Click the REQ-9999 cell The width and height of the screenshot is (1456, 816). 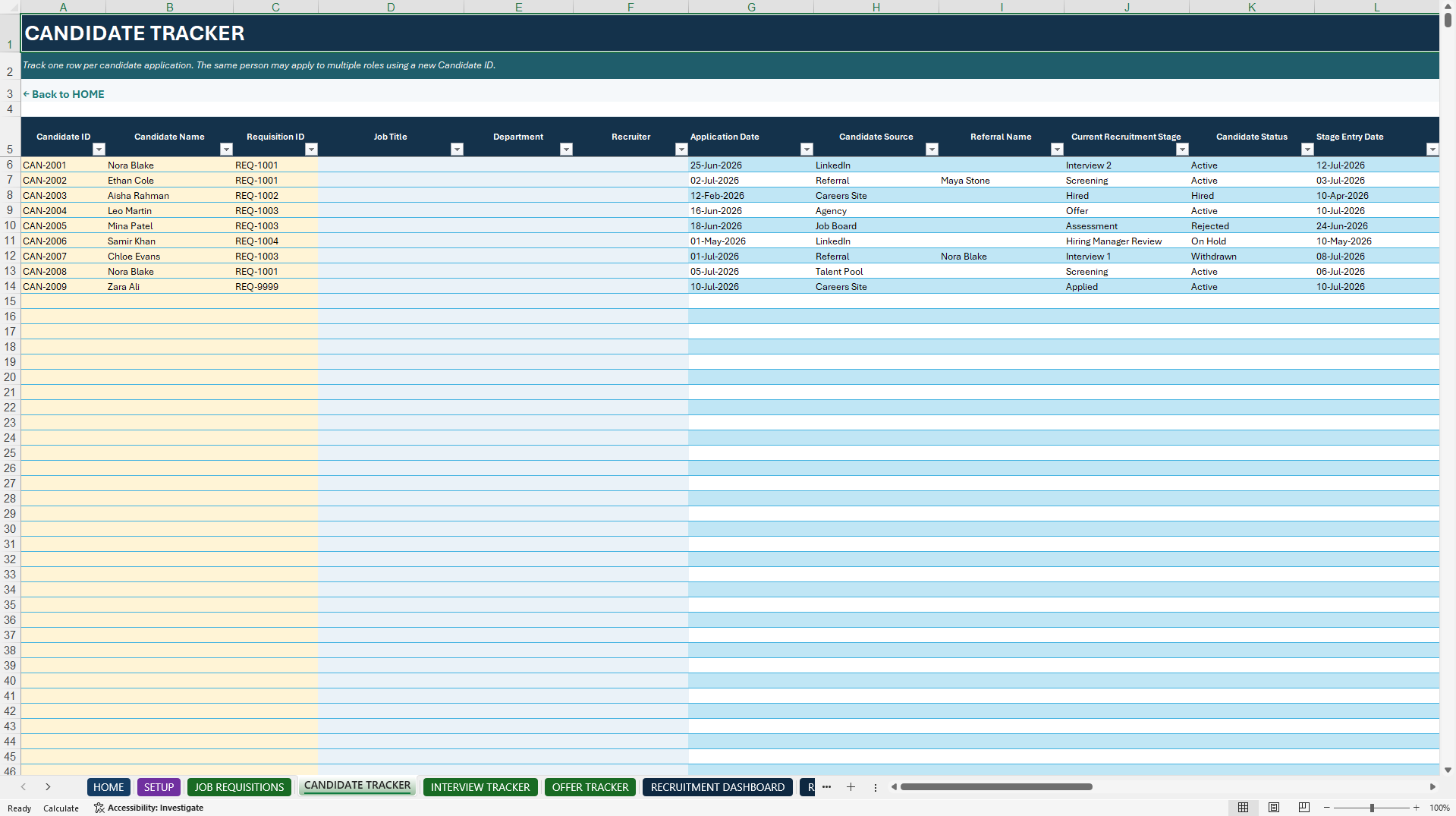click(275, 286)
